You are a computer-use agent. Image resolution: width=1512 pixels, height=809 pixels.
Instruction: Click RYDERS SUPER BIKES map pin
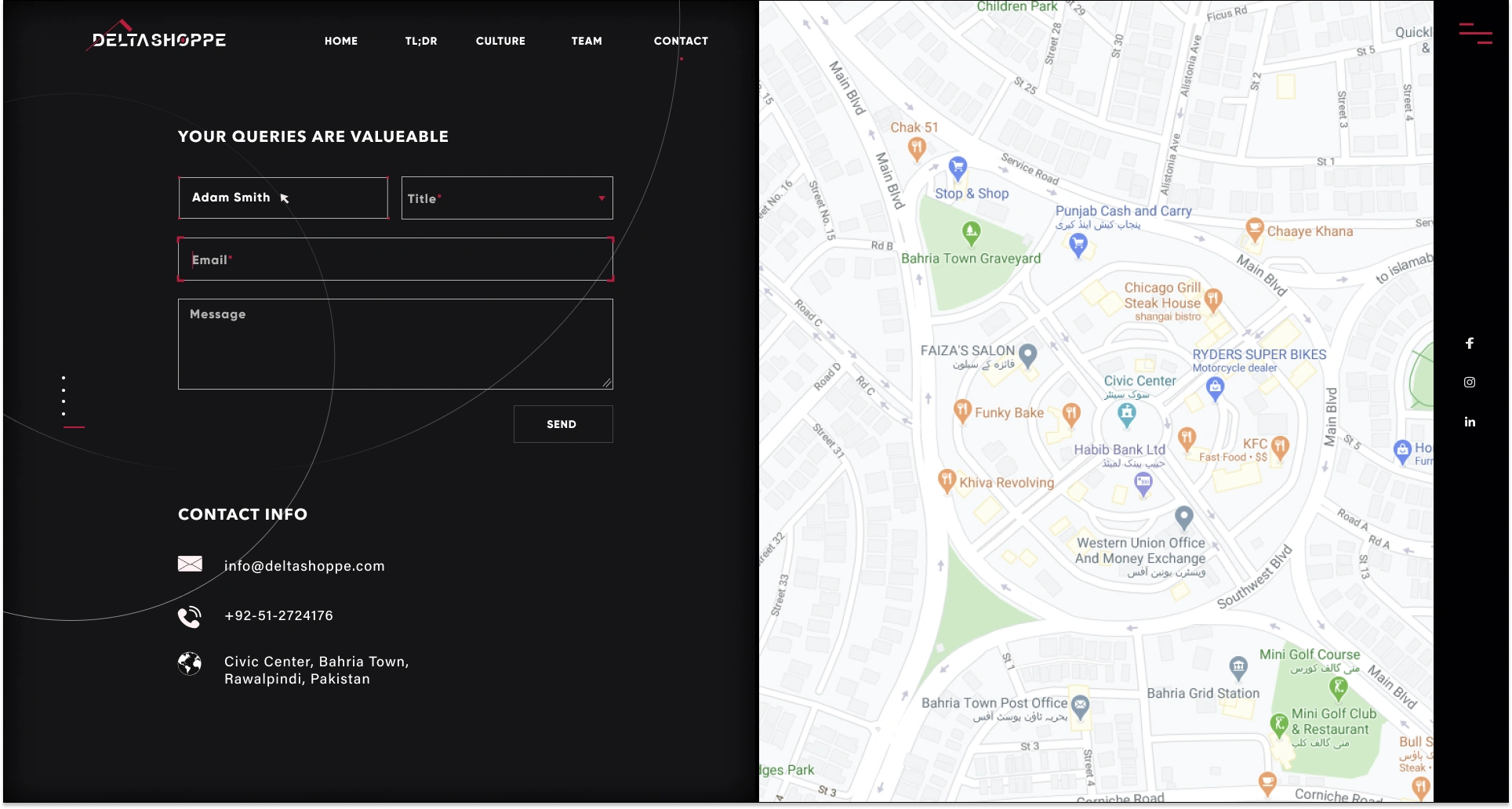pos(1215,387)
